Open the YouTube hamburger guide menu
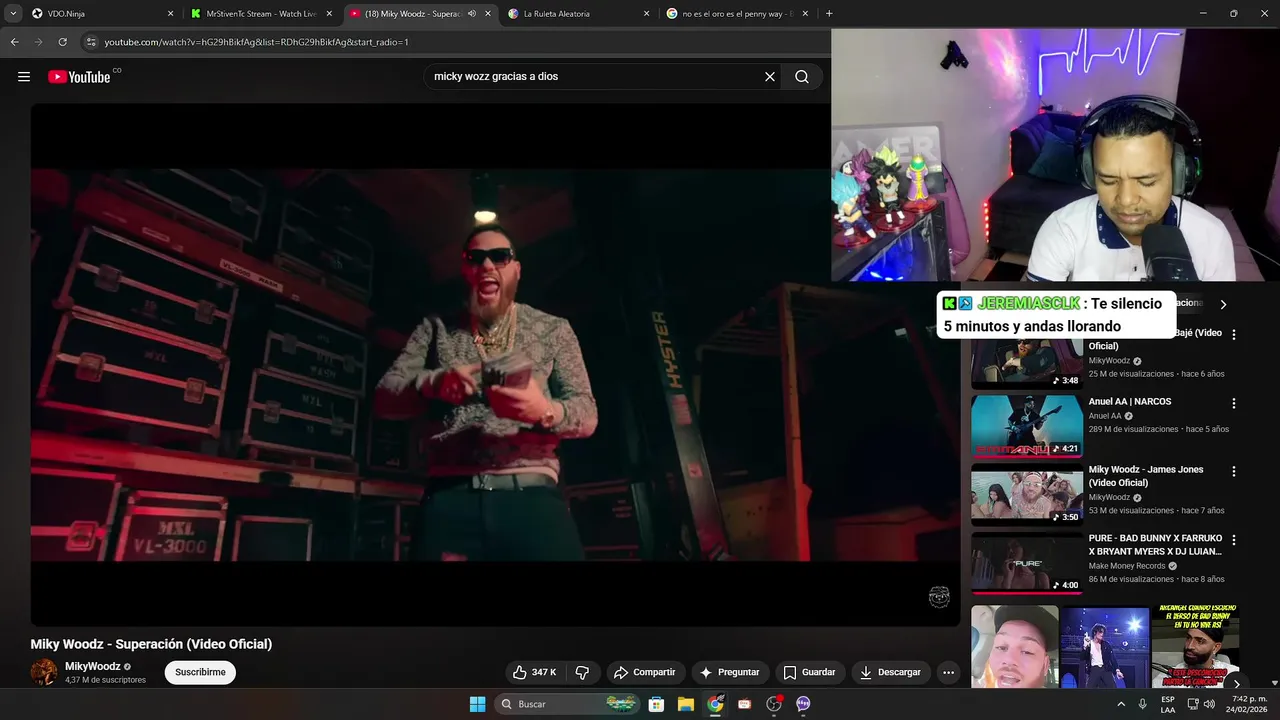The width and height of the screenshot is (1280, 720). 24,77
